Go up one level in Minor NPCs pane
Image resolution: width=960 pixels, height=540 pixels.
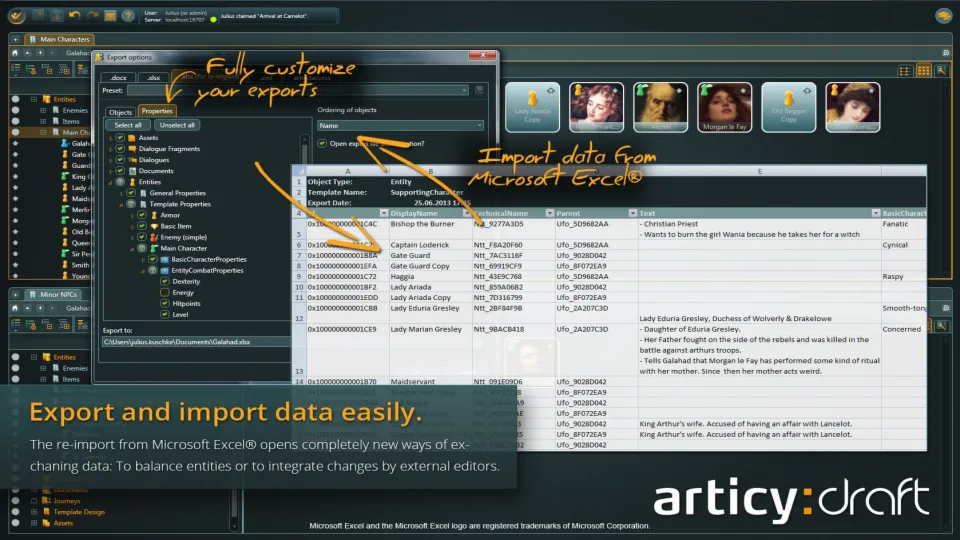pyautogui.click(x=28, y=308)
